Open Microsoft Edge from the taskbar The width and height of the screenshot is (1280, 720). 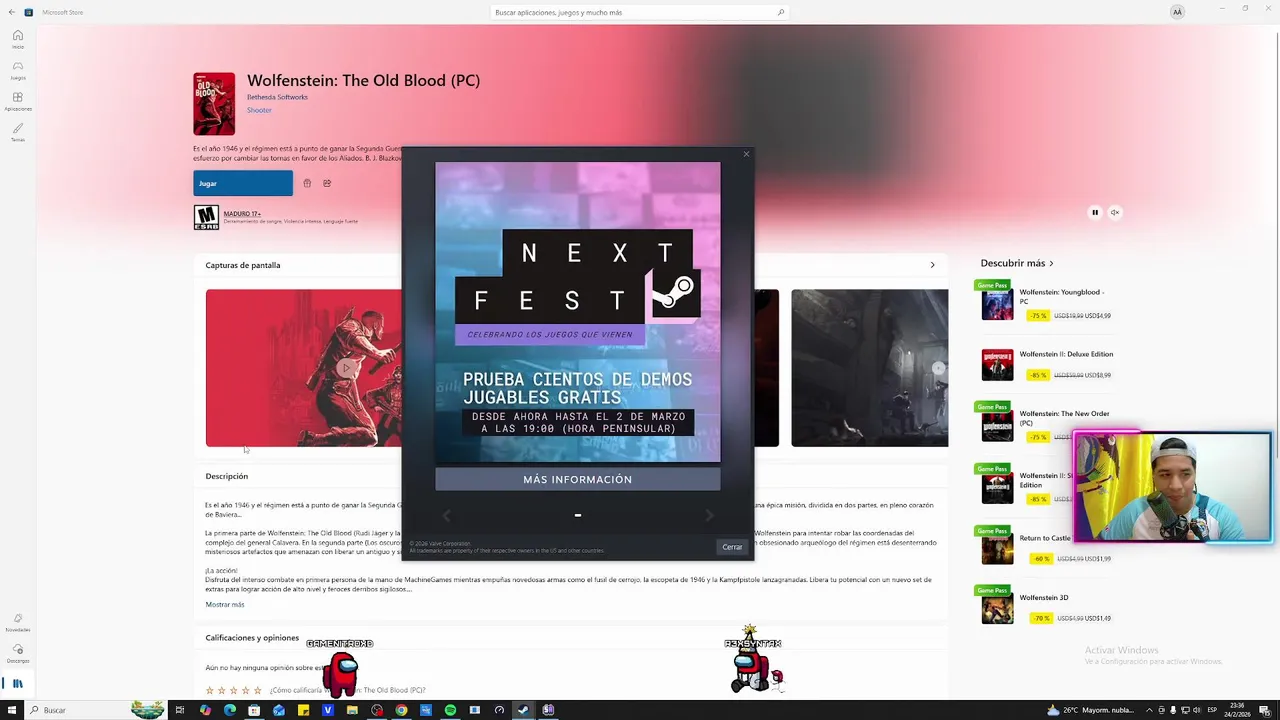[230, 710]
